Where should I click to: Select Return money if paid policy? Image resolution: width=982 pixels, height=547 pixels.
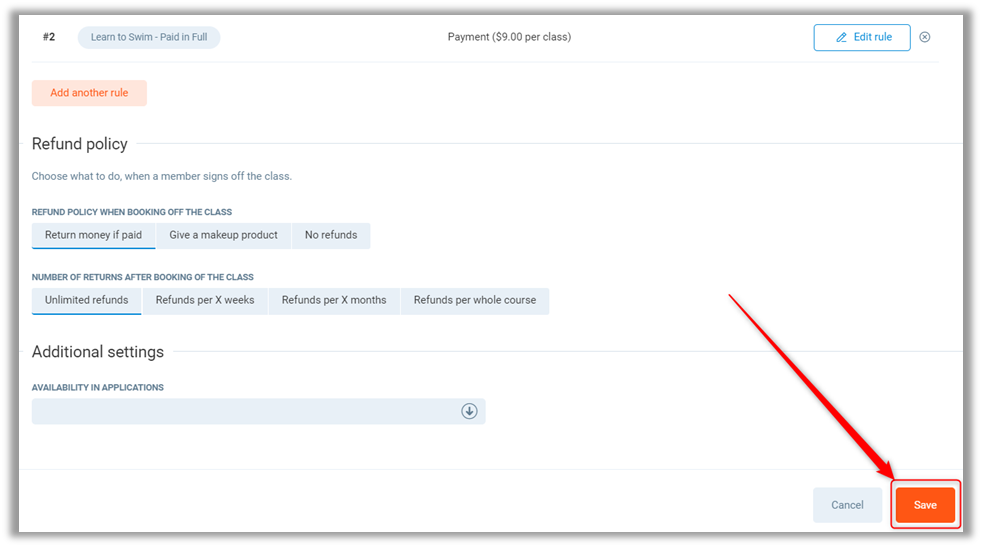[93, 235]
